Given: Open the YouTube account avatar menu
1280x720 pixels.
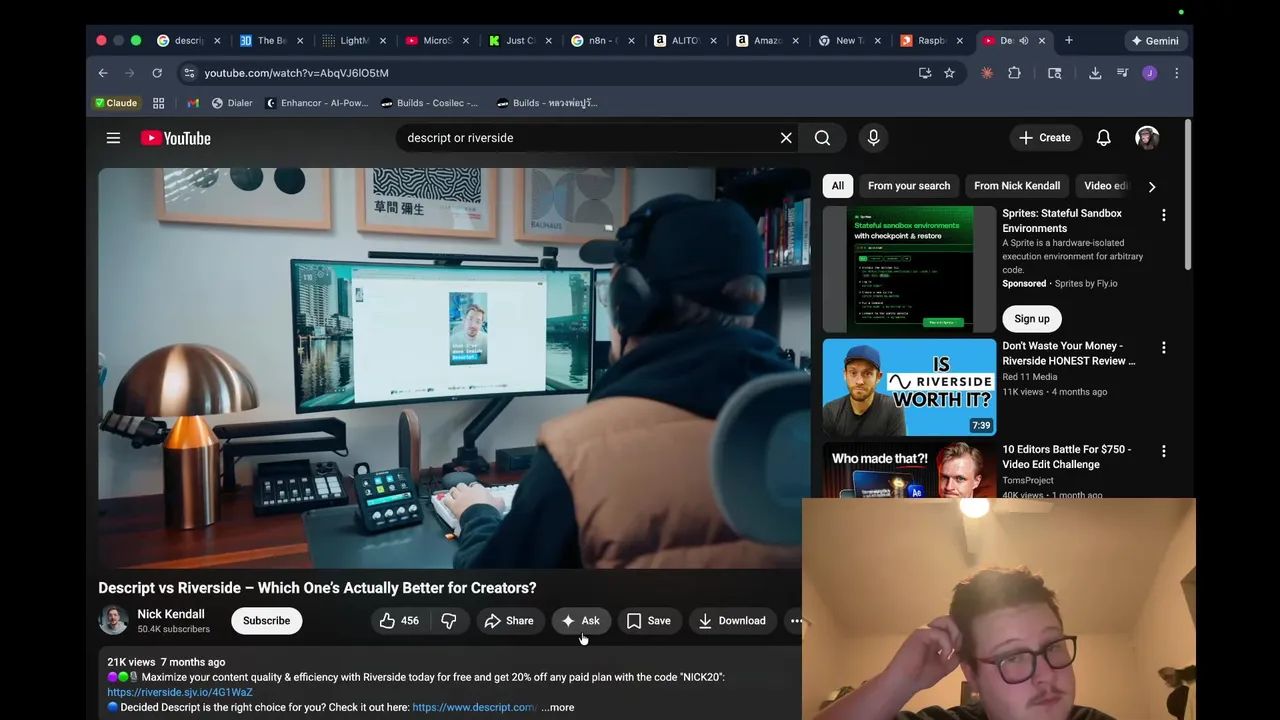Looking at the screenshot, I should [1147, 138].
